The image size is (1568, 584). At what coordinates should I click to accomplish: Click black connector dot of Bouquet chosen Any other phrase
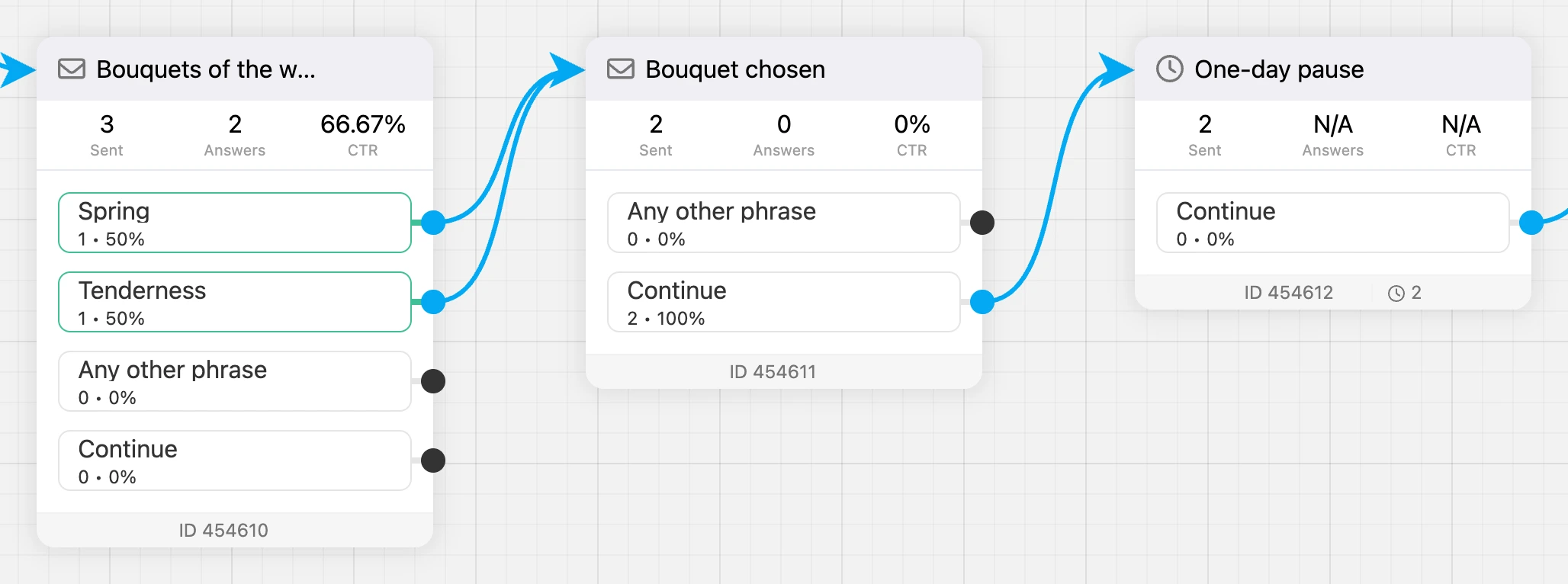982,223
